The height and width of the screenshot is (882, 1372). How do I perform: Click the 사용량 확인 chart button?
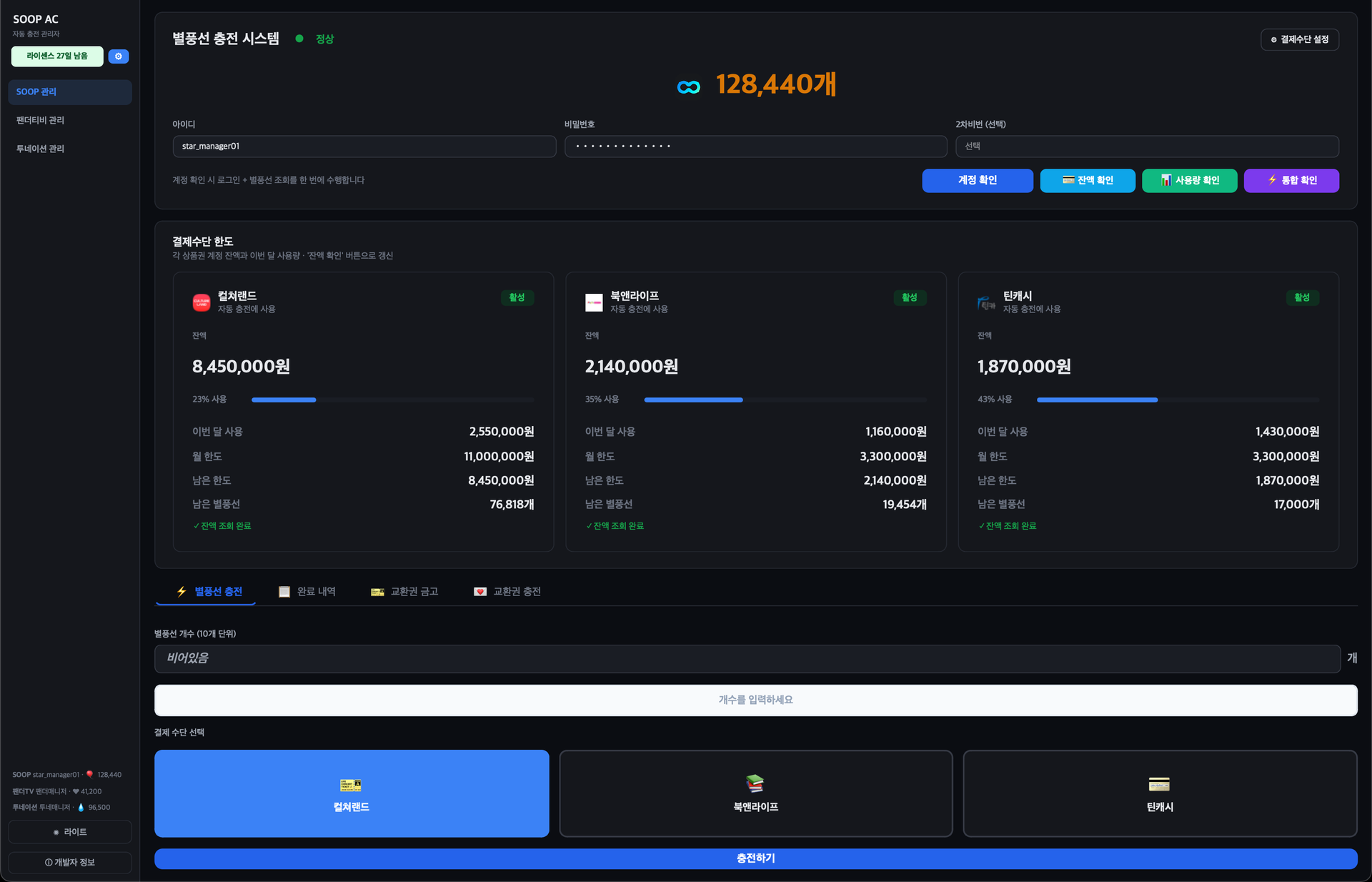pyautogui.click(x=1189, y=181)
